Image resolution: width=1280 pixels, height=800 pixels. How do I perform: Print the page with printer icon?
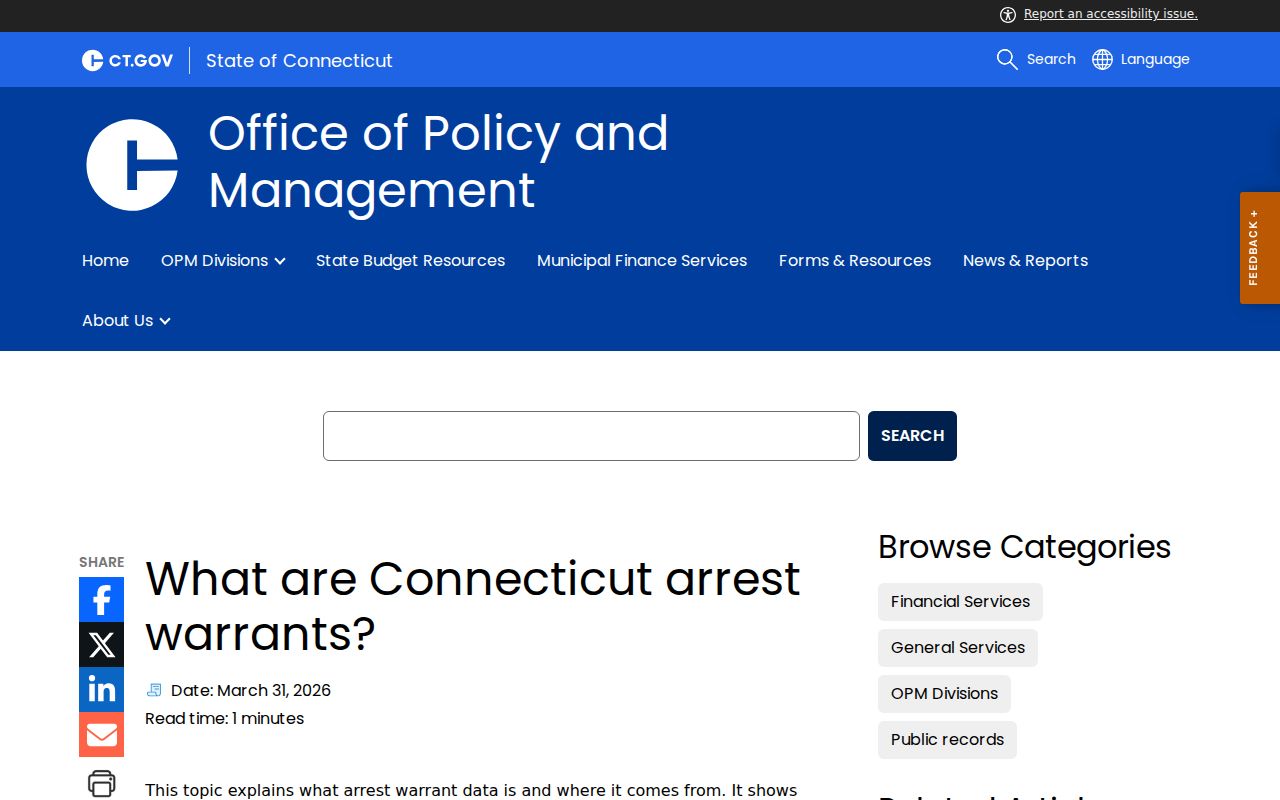101,783
